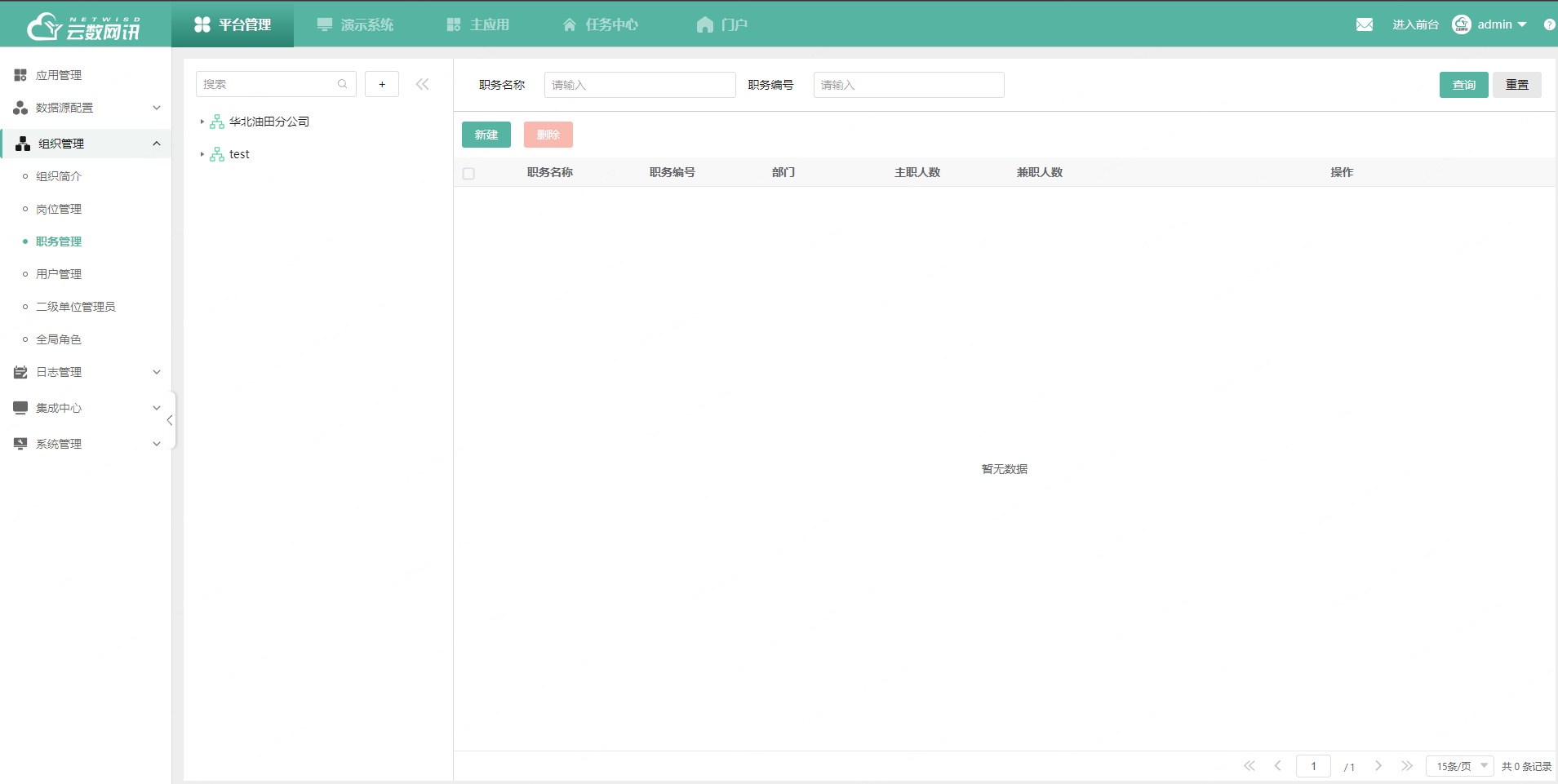Screen dimensions: 1558x784
Task: Open the 15条/页 page size dropdown
Action: click(x=1459, y=766)
